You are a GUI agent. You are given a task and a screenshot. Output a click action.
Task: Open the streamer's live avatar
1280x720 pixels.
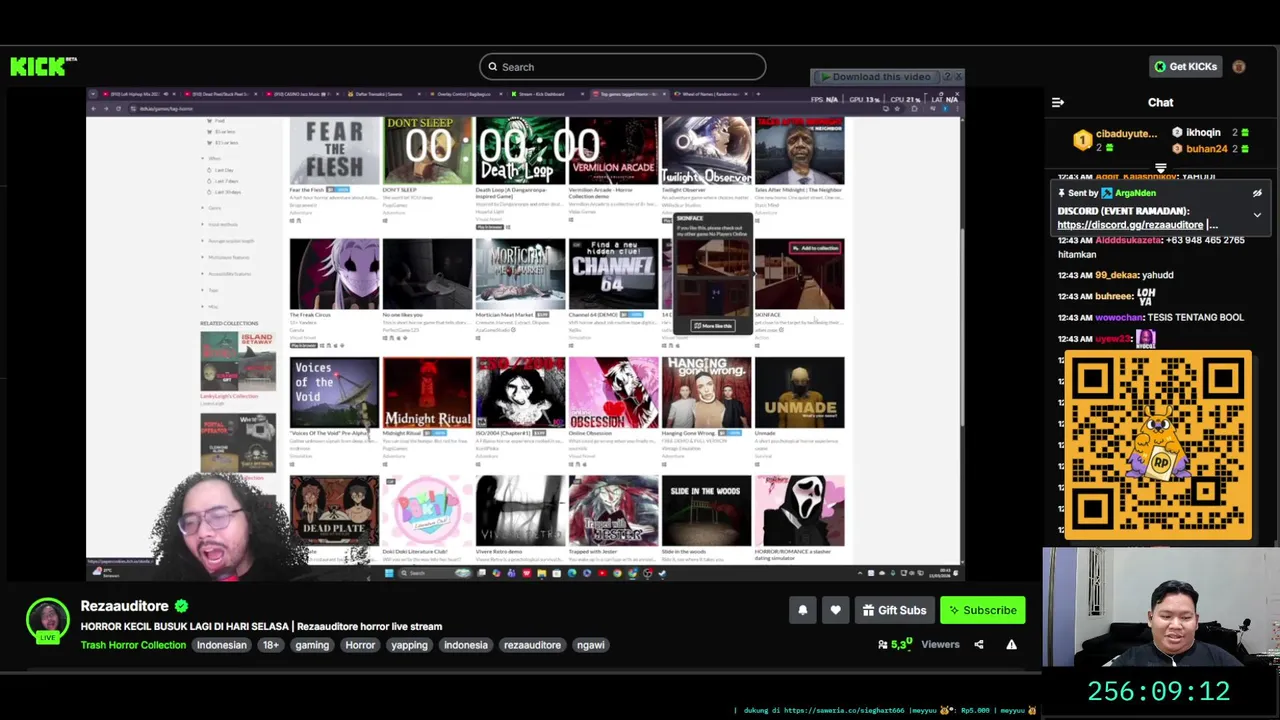47,620
